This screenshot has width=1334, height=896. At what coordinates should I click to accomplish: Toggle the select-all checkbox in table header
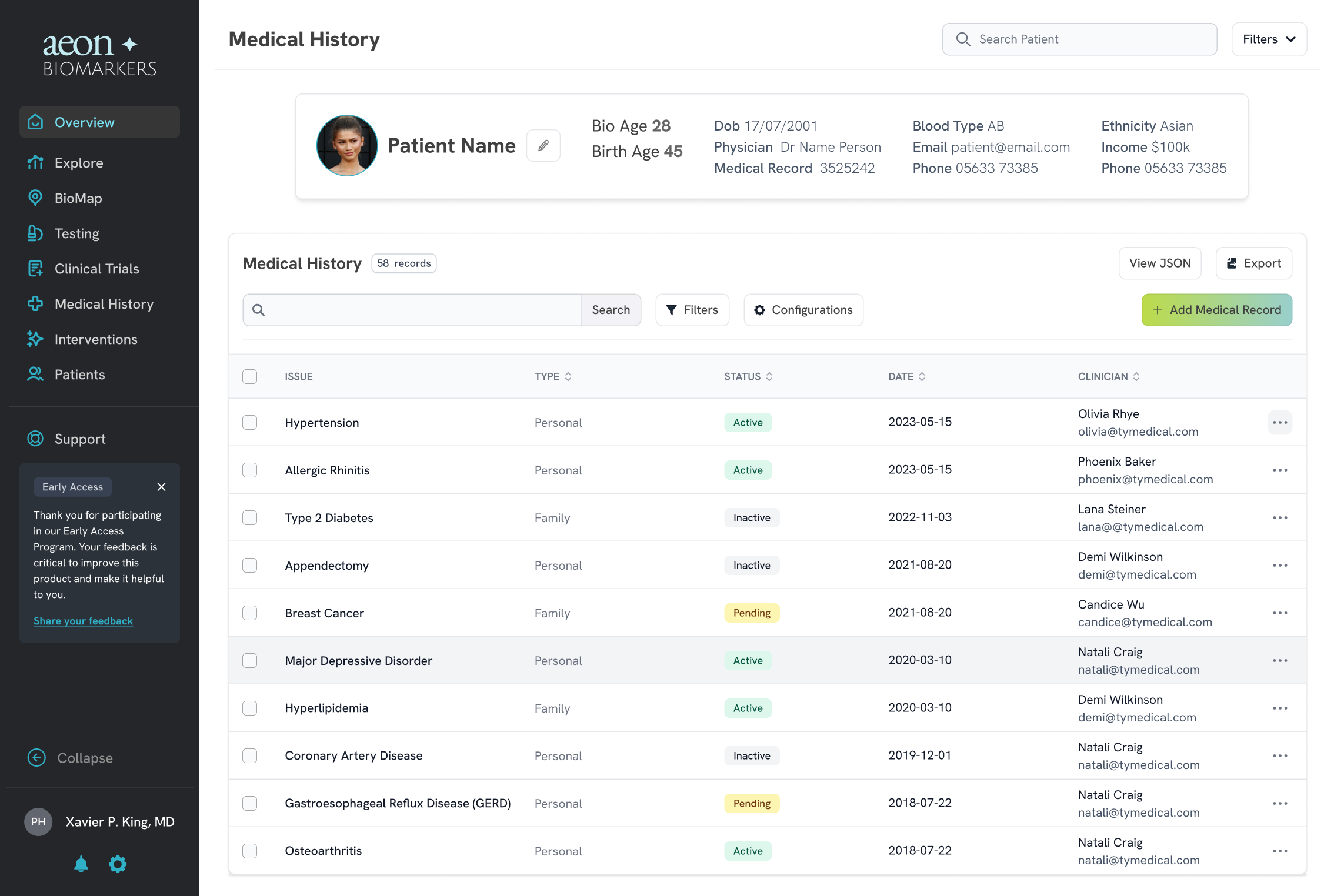pos(250,376)
